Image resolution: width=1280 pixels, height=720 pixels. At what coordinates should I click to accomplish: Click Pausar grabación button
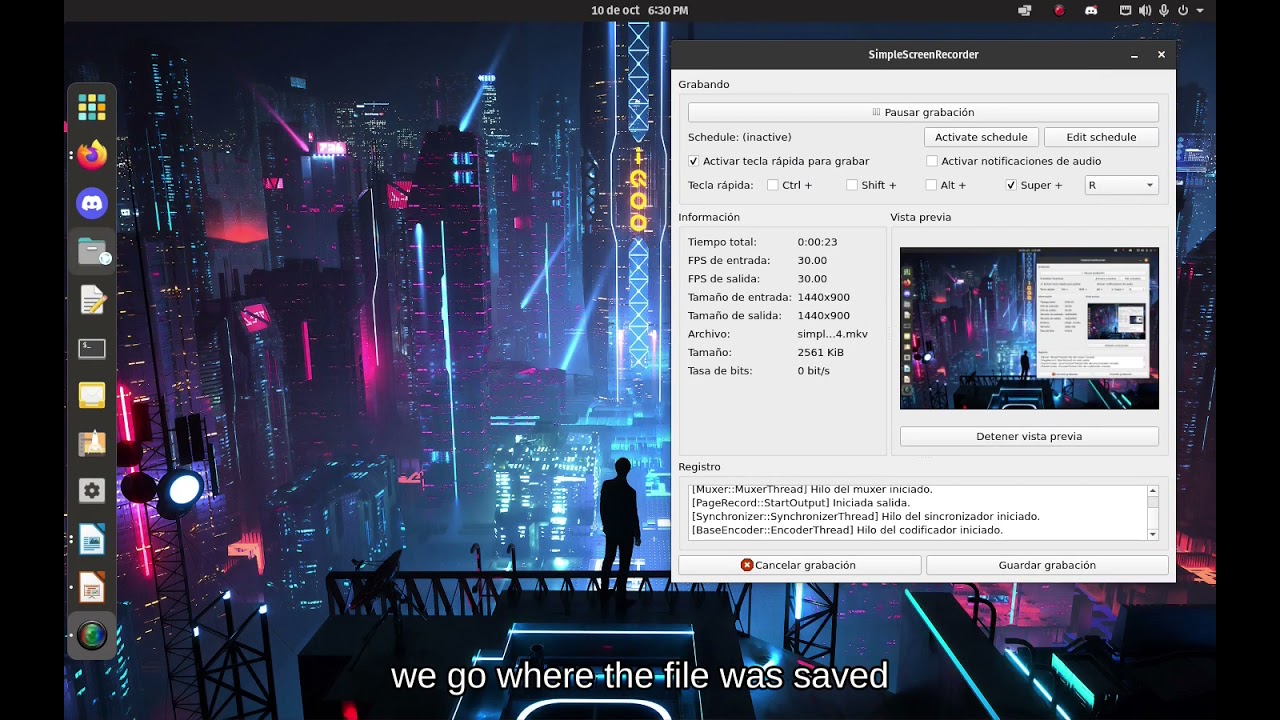coord(923,112)
